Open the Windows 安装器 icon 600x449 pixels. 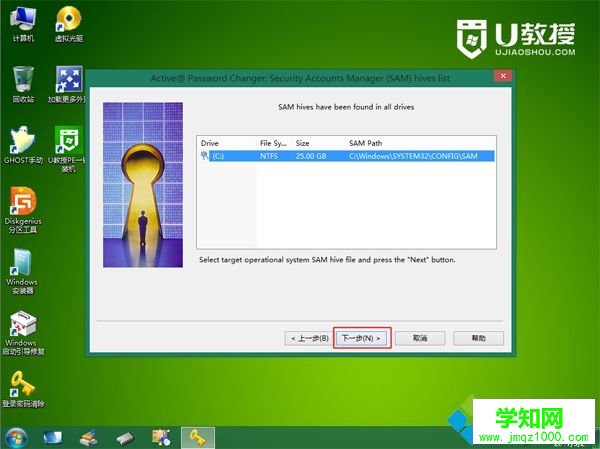[x=22, y=271]
